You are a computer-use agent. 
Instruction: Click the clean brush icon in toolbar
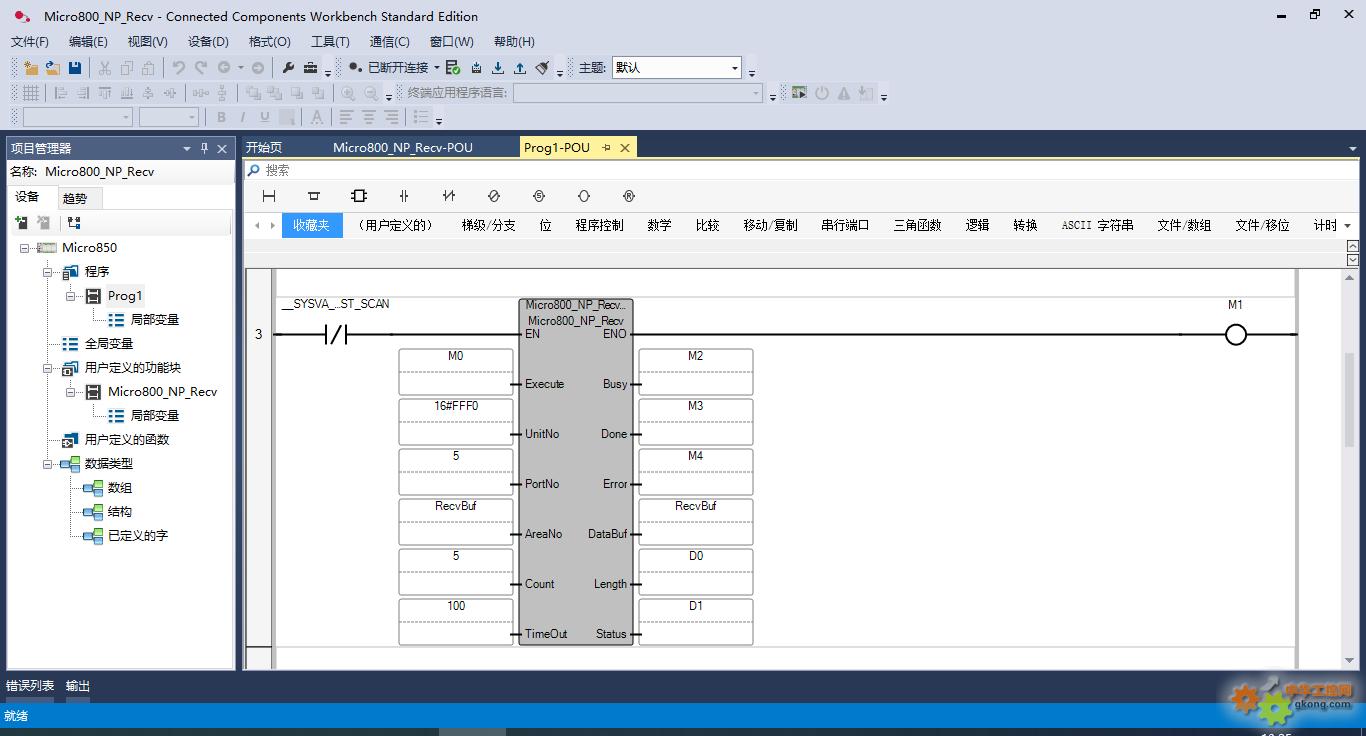542,68
